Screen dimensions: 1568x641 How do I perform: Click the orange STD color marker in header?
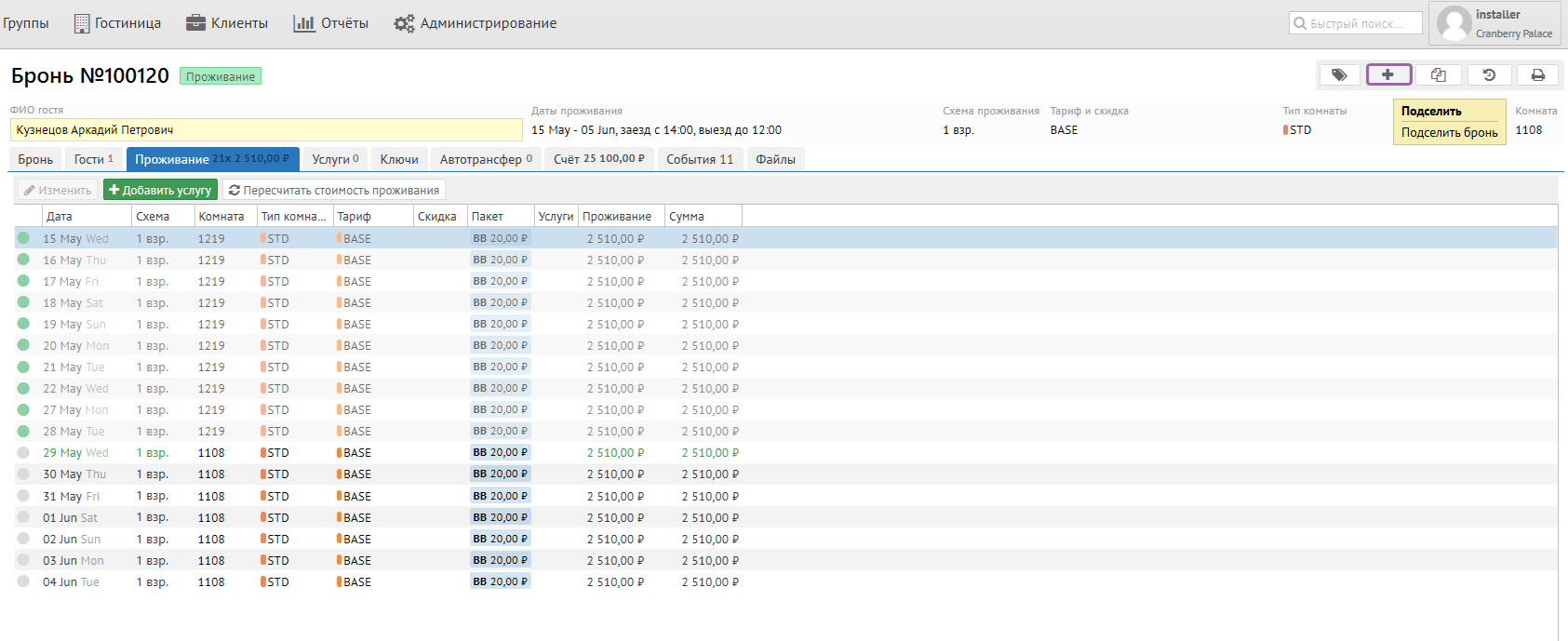click(x=1285, y=130)
